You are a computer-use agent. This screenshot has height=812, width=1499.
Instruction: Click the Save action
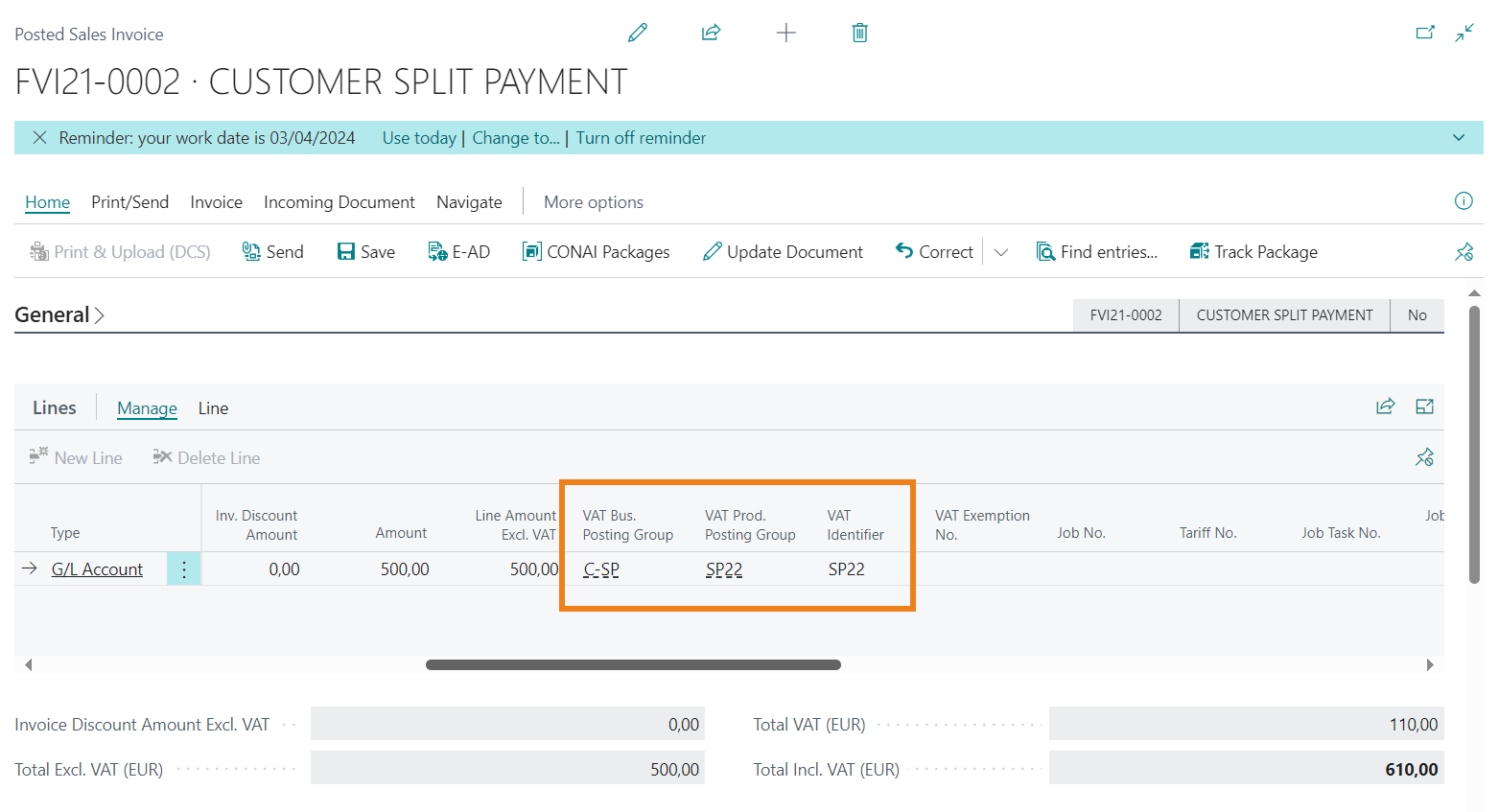366,252
